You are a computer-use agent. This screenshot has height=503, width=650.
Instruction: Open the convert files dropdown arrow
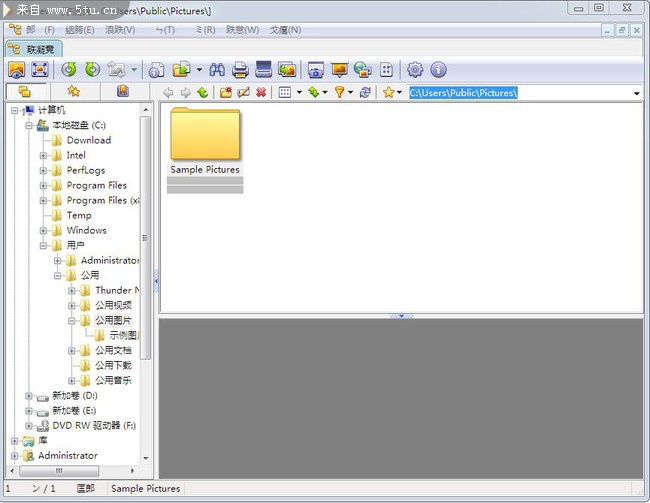click(199, 70)
